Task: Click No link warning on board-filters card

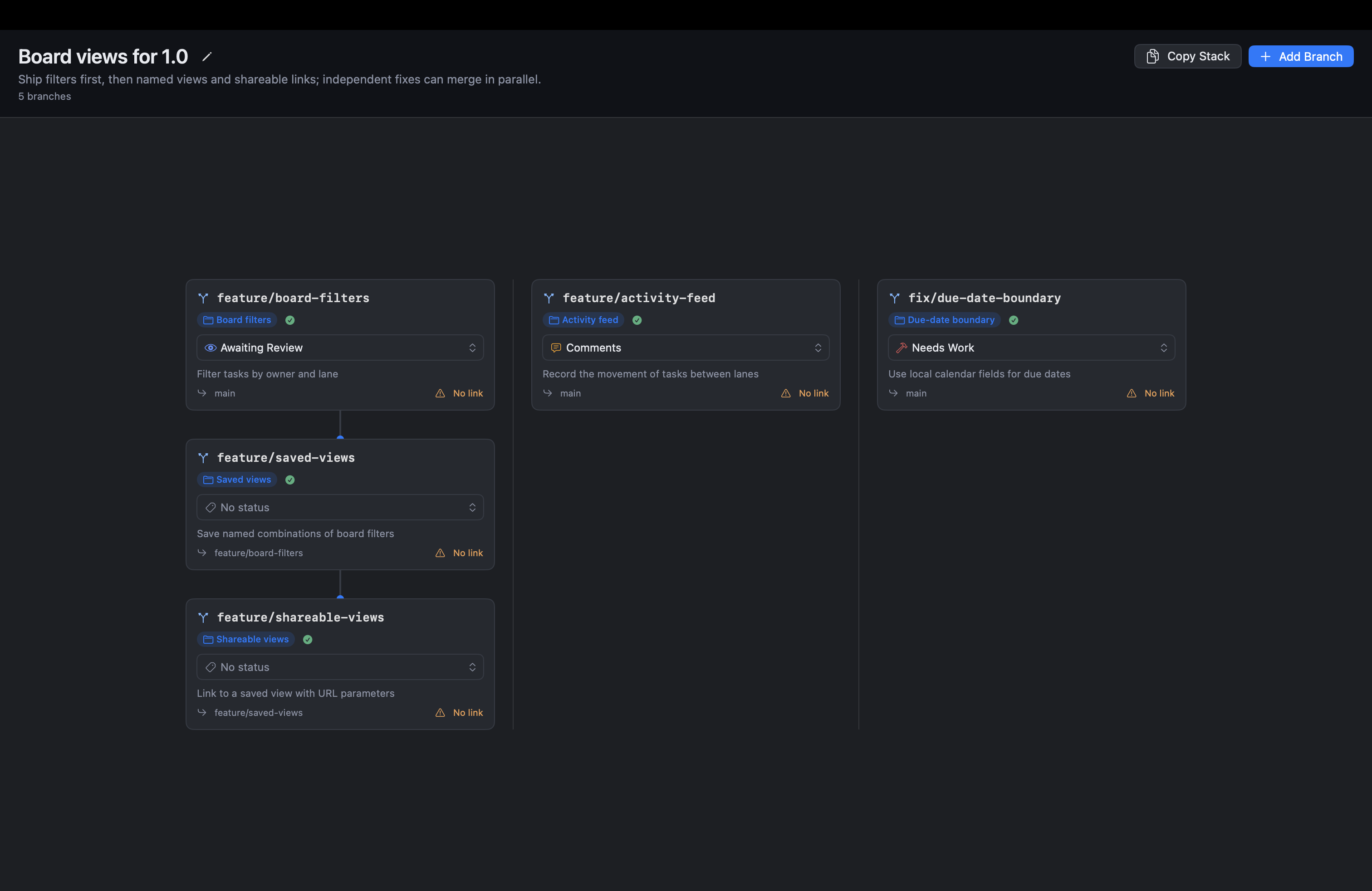Action: (x=459, y=393)
